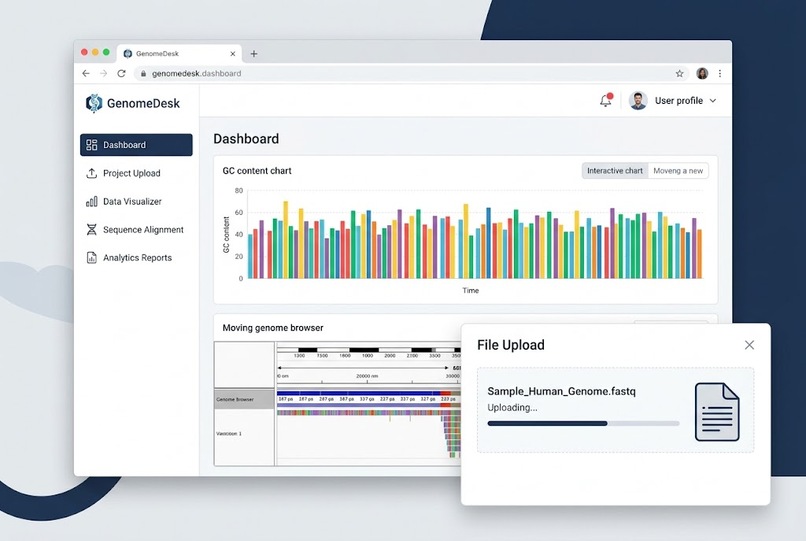Click the upload progress bar
The image size is (806, 541).
click(x=583, y=424)
